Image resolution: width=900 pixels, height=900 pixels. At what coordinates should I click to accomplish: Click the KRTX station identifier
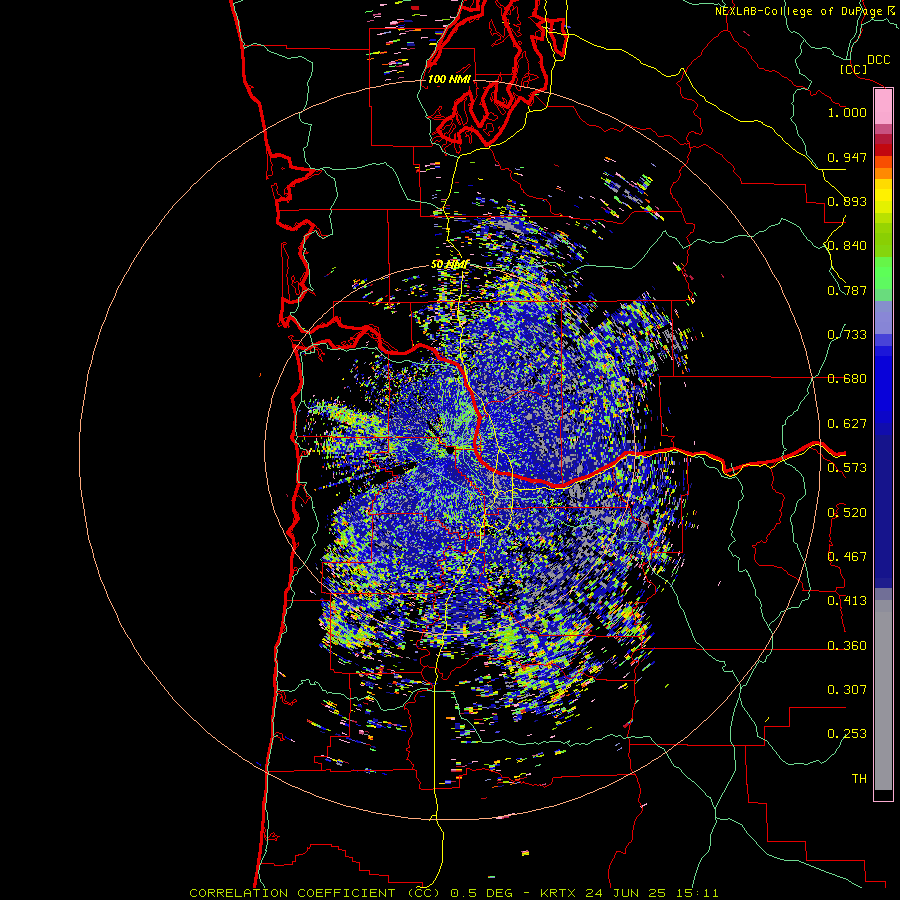[559, 893]
